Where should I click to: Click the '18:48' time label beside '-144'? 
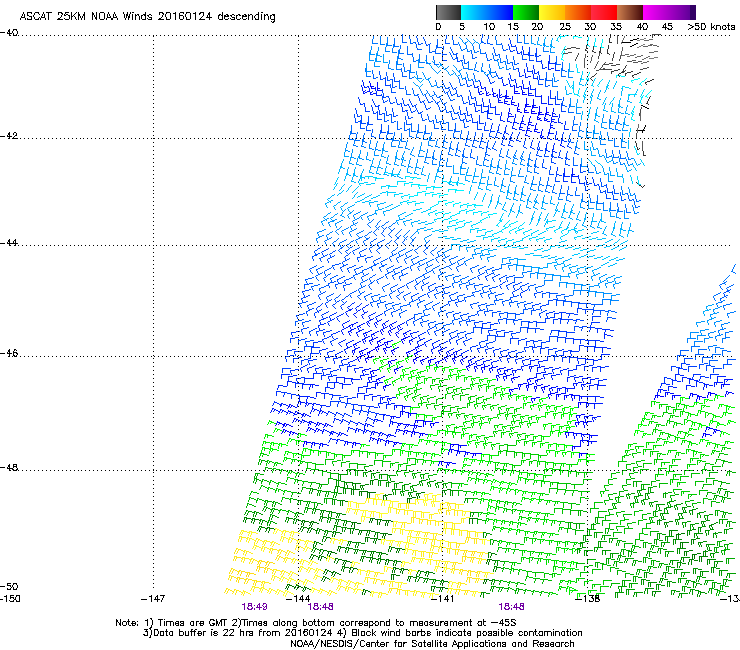click(x=320, y=607)
